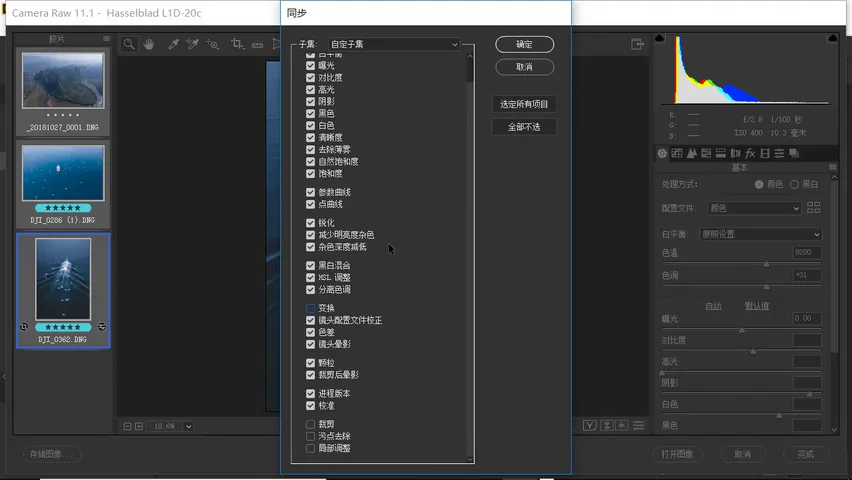Select the Zoom tool in Camera Raw toolbar

pyautogui.click(x=129, y=44)
